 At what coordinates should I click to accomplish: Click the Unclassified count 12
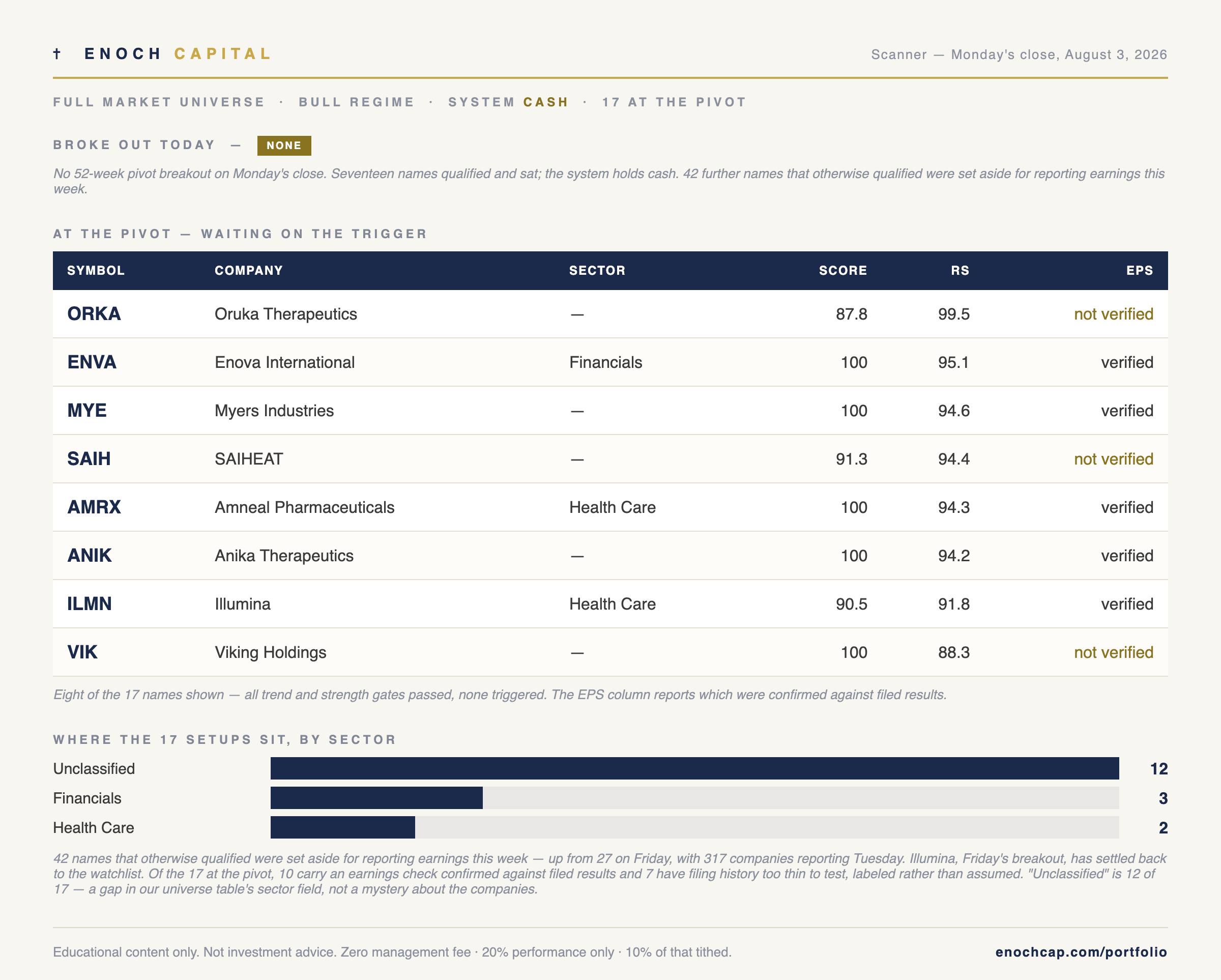[1159, 769]
